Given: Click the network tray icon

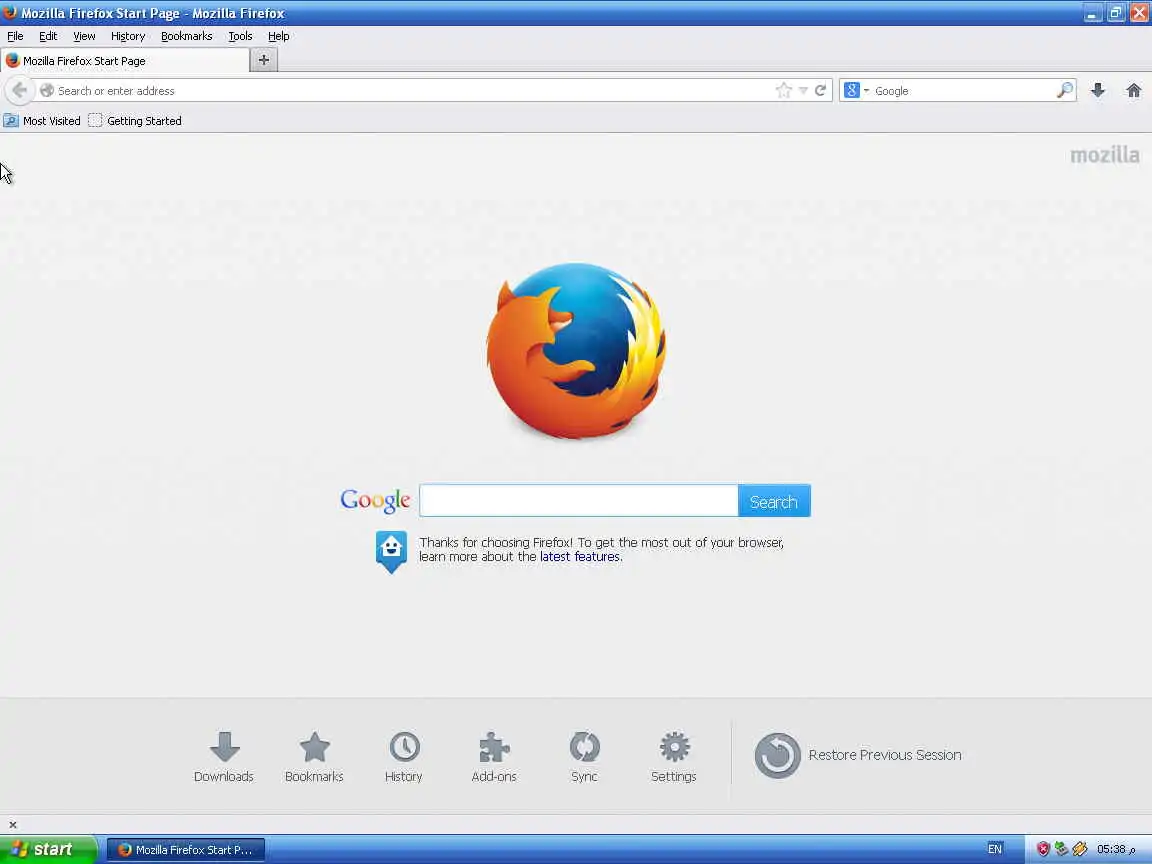Looking at the screenshot, I should [x=1061, y=849].
